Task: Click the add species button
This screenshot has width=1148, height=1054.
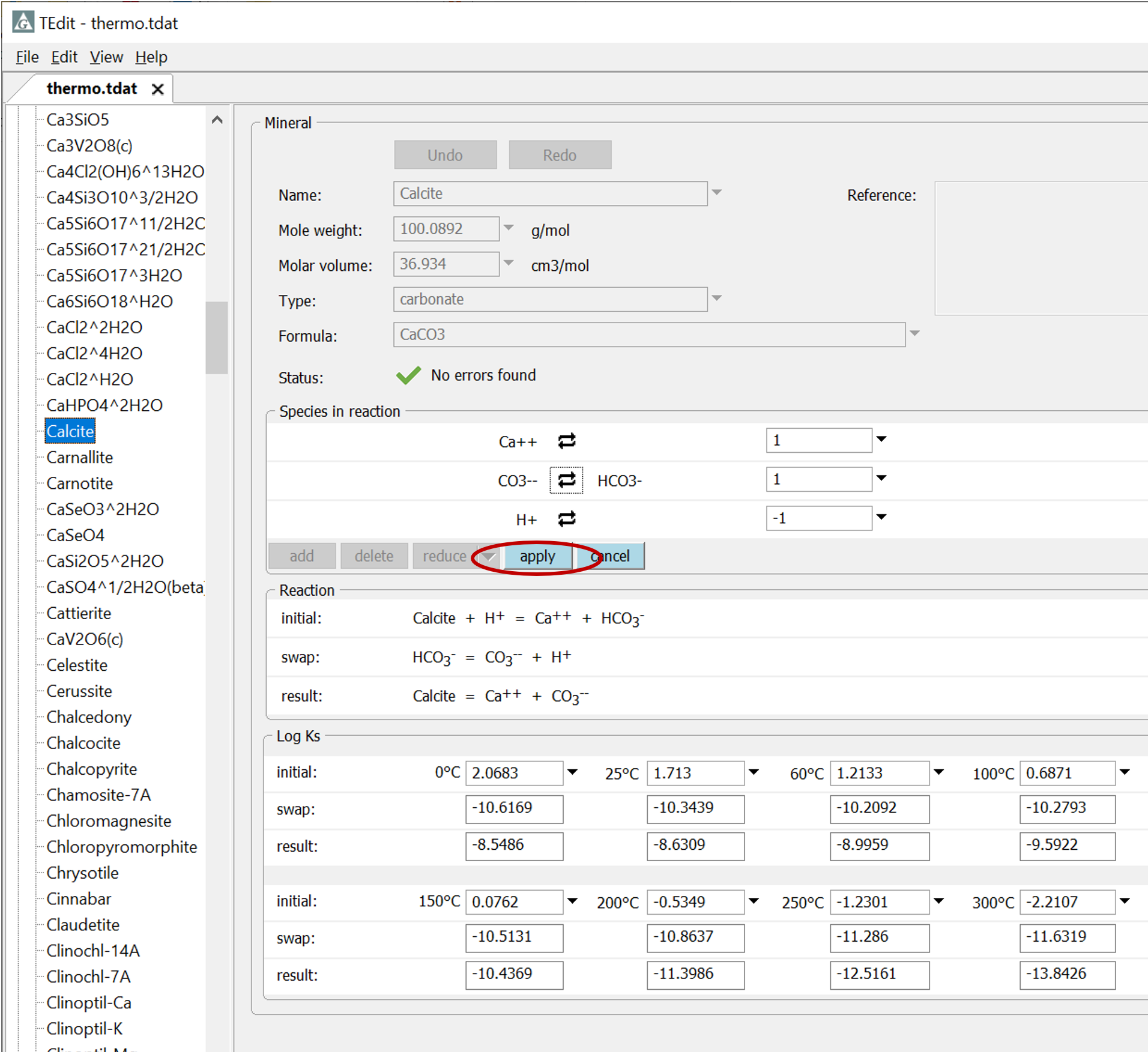Action: coord(302,556)
